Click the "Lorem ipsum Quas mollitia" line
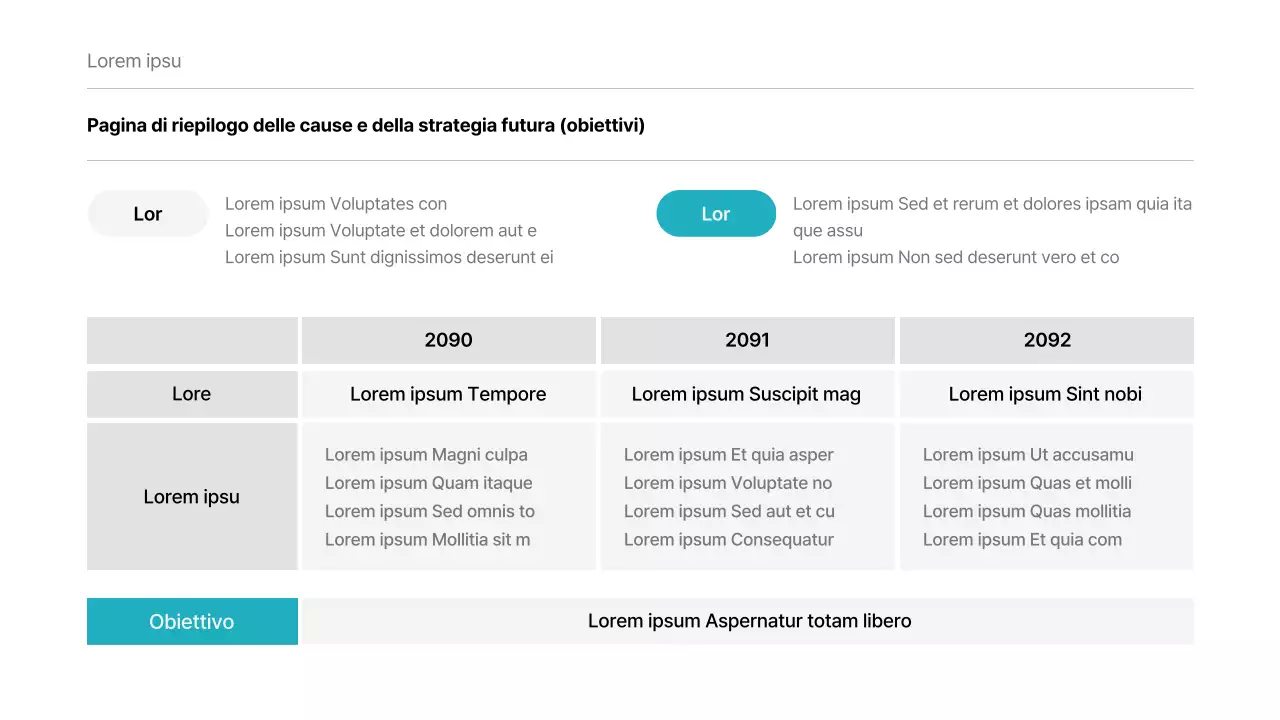1280x720 pixels. pos(1027,511)
